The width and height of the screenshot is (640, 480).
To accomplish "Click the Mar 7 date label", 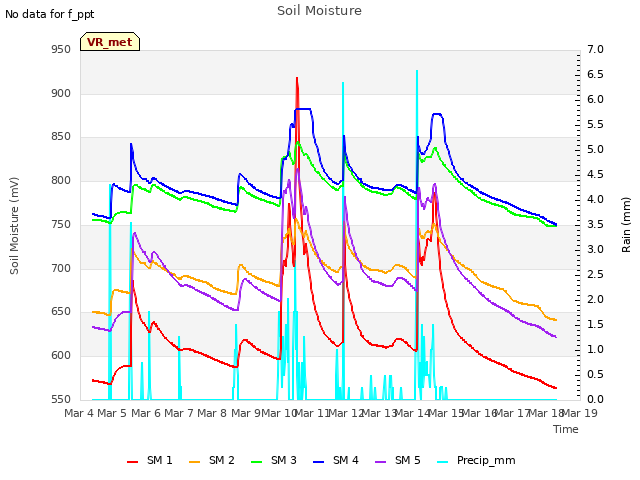I will (x=179, y=413).
